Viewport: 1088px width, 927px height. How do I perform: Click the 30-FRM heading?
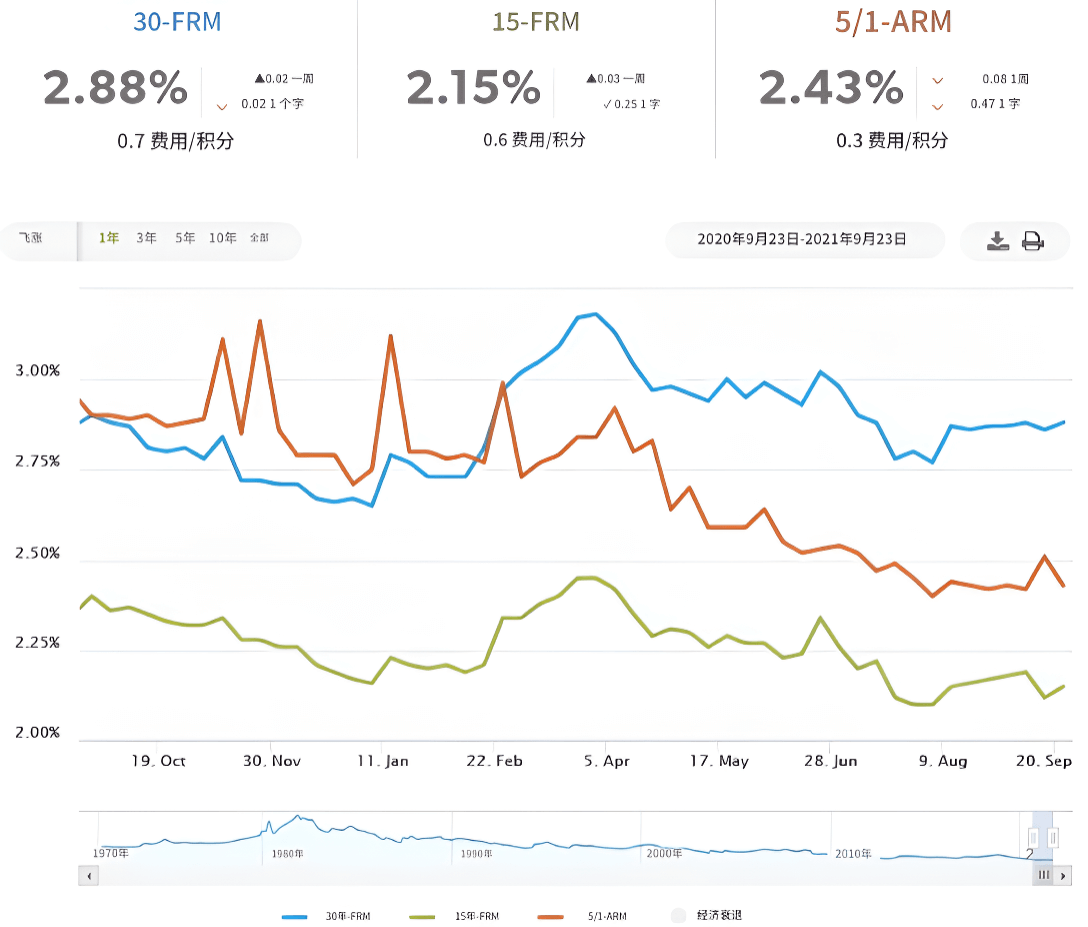(x=178, y=22)
